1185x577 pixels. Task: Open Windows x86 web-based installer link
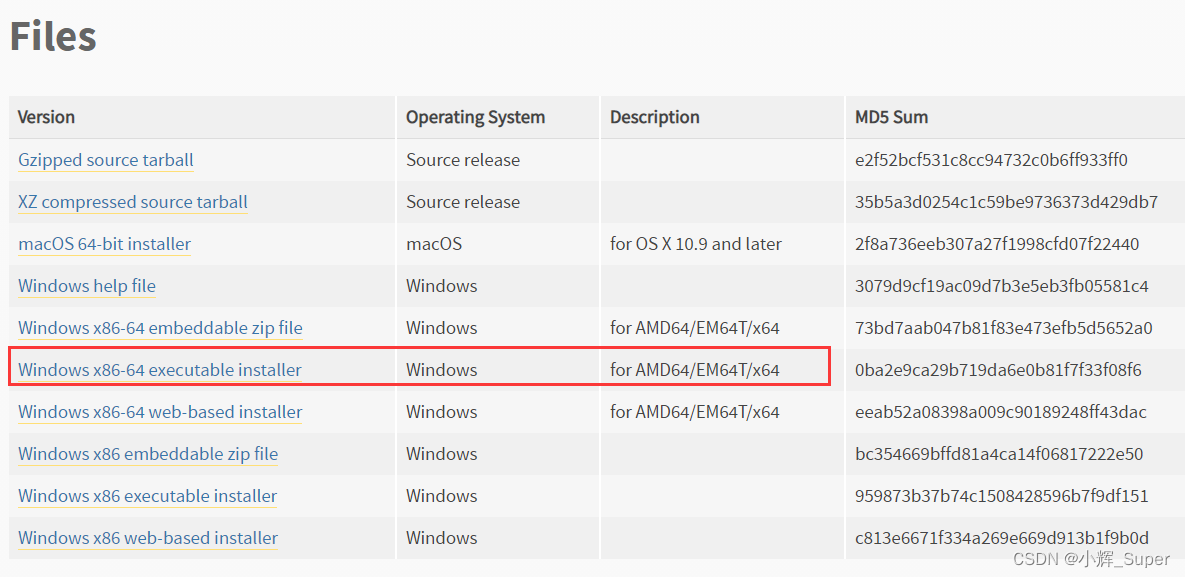click(x=148, y=538)
